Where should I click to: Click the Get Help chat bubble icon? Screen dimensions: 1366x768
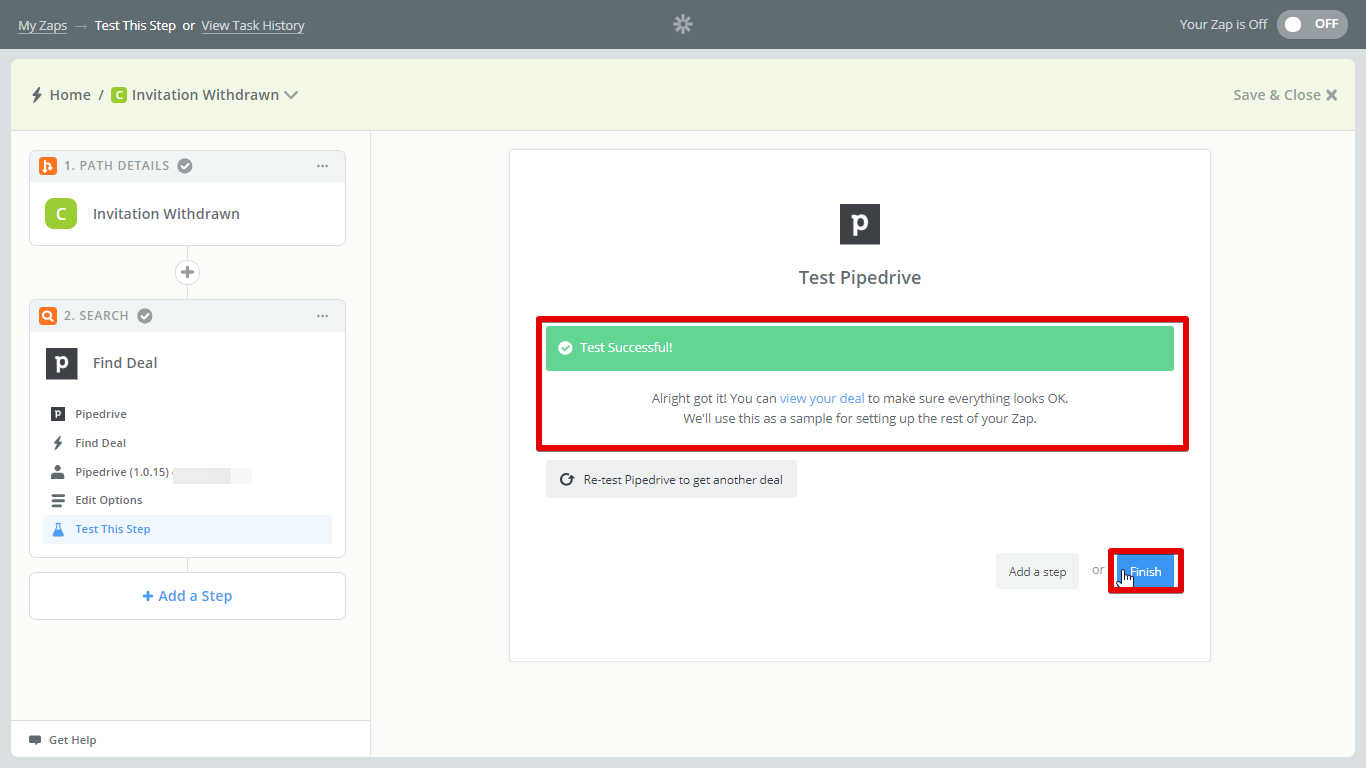pyautogui.click(x=35, y=740)
